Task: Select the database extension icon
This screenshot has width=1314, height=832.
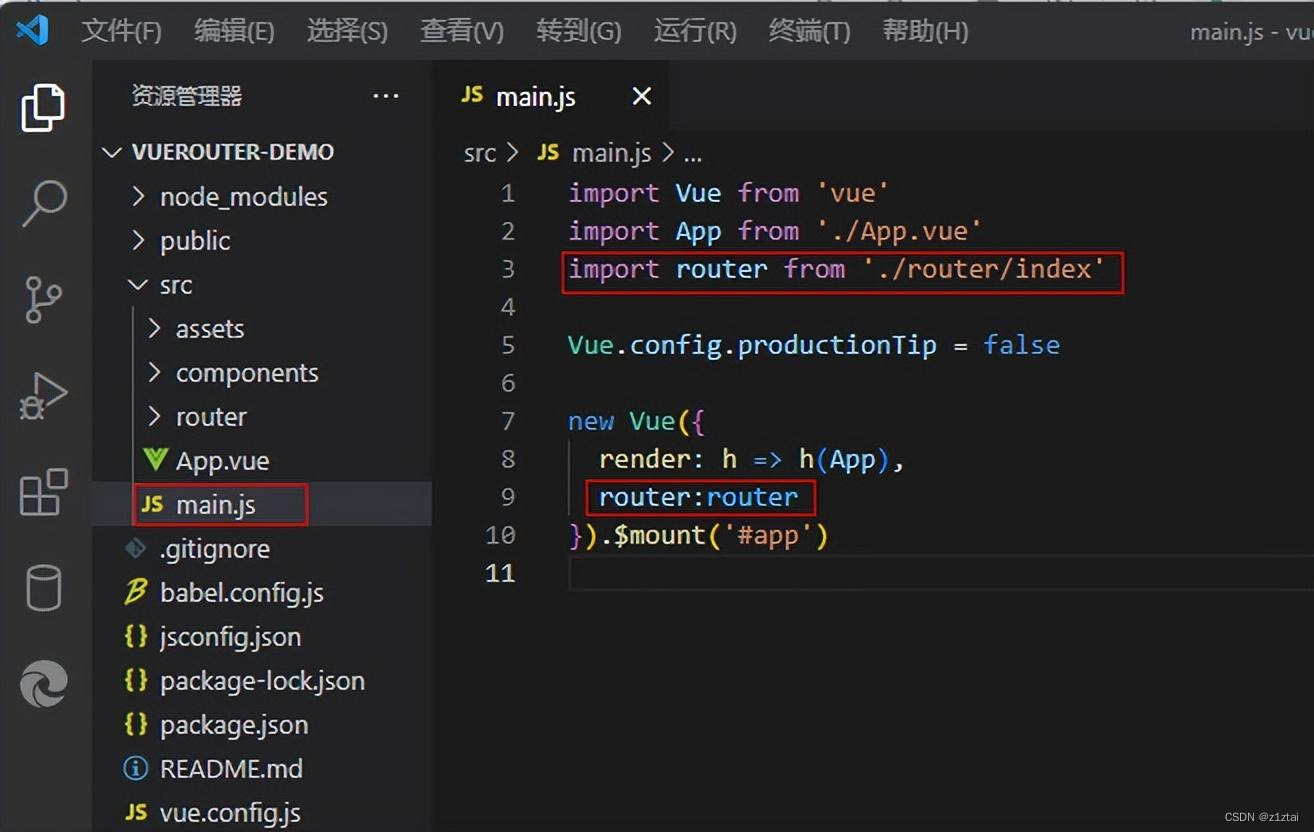Action: (43, 588)
